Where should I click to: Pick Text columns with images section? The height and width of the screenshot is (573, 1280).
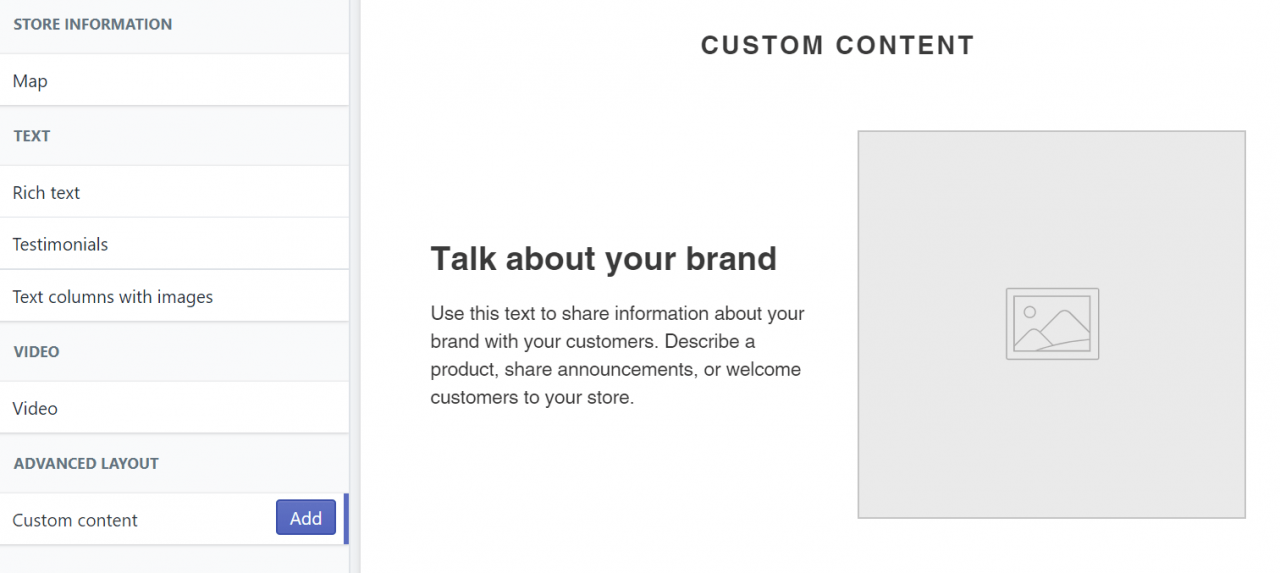point(174,296)
